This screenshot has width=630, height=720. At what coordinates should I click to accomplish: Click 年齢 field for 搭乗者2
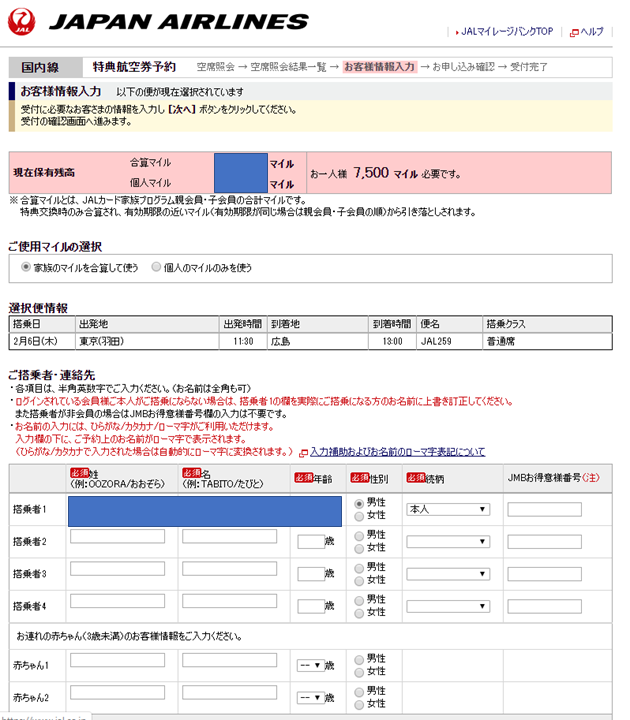311,542
